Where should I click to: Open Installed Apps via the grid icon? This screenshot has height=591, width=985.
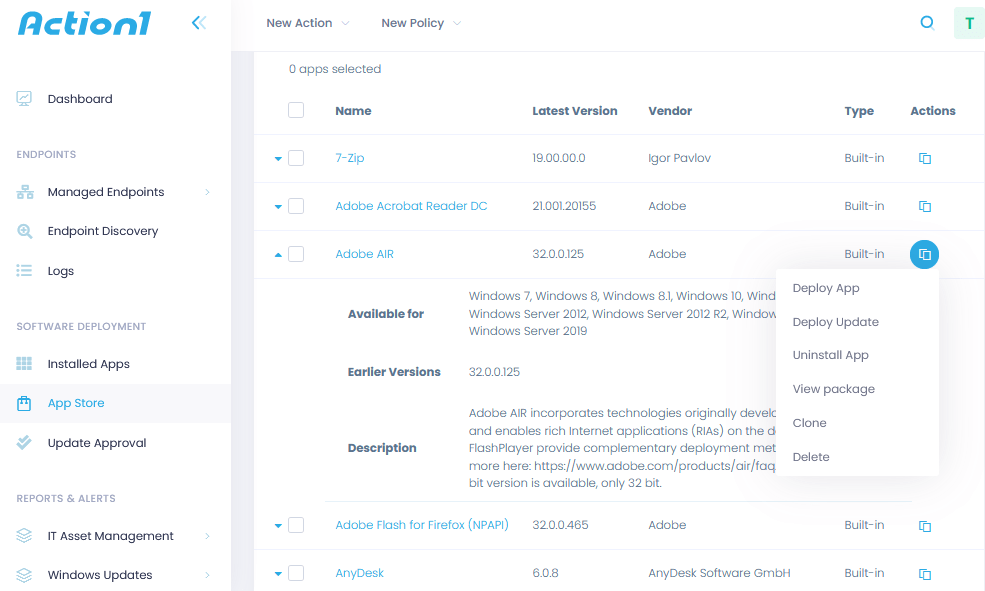(x=23, y=363)
